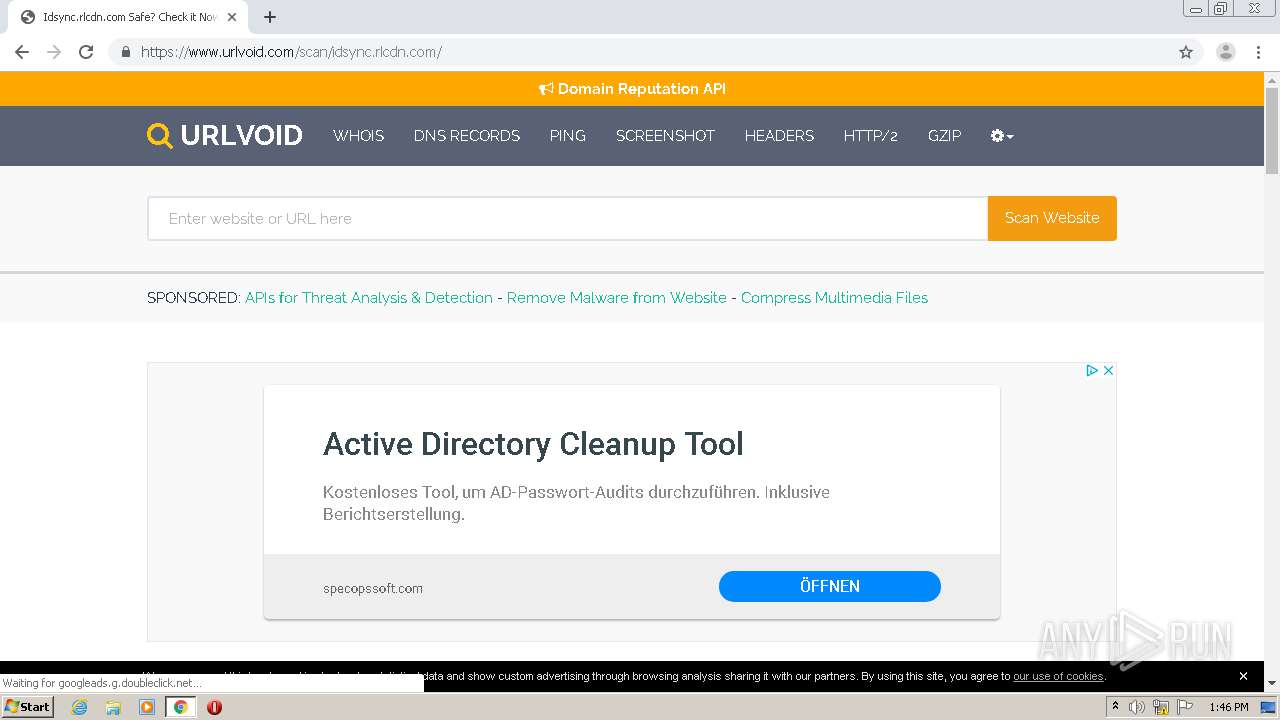The height and width of the screenshot is (720, 1280).
Task: Focus the Enter website or URL field
Action: point(568,218)
